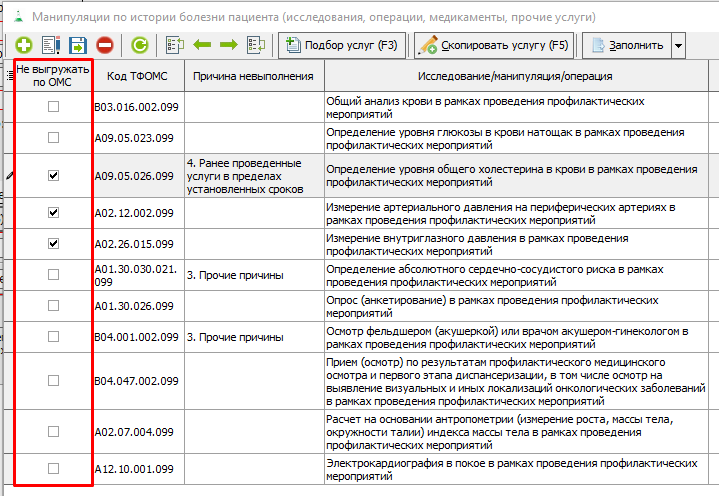Click the green left arrow icon

202,45
